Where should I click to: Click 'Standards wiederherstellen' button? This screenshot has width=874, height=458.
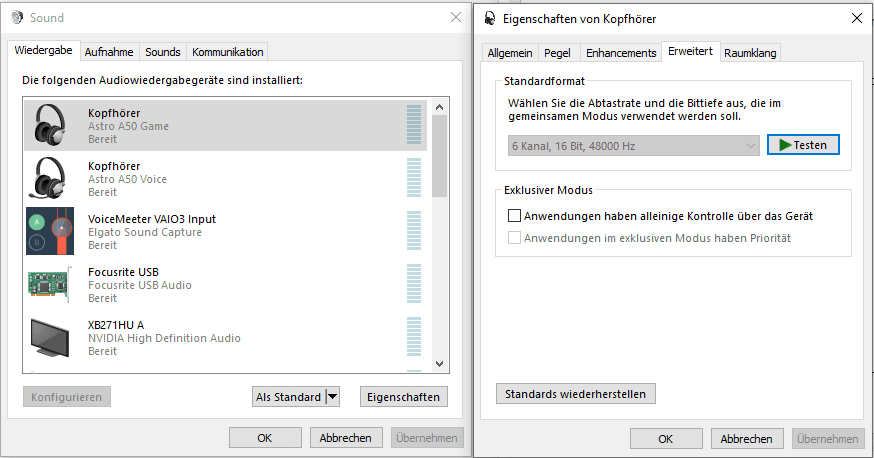pyautogui.click(x=576, y=393)
